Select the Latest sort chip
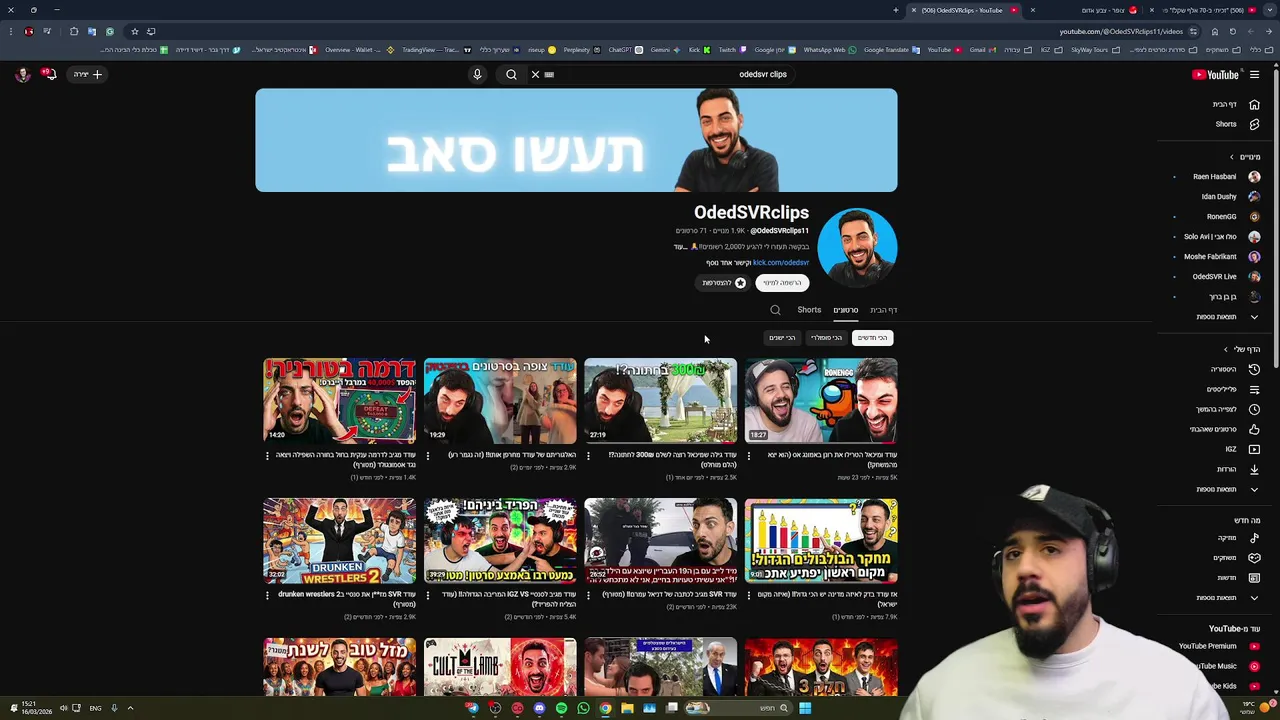Viewport: 1280px width, 720px height. tap(872, 338)
